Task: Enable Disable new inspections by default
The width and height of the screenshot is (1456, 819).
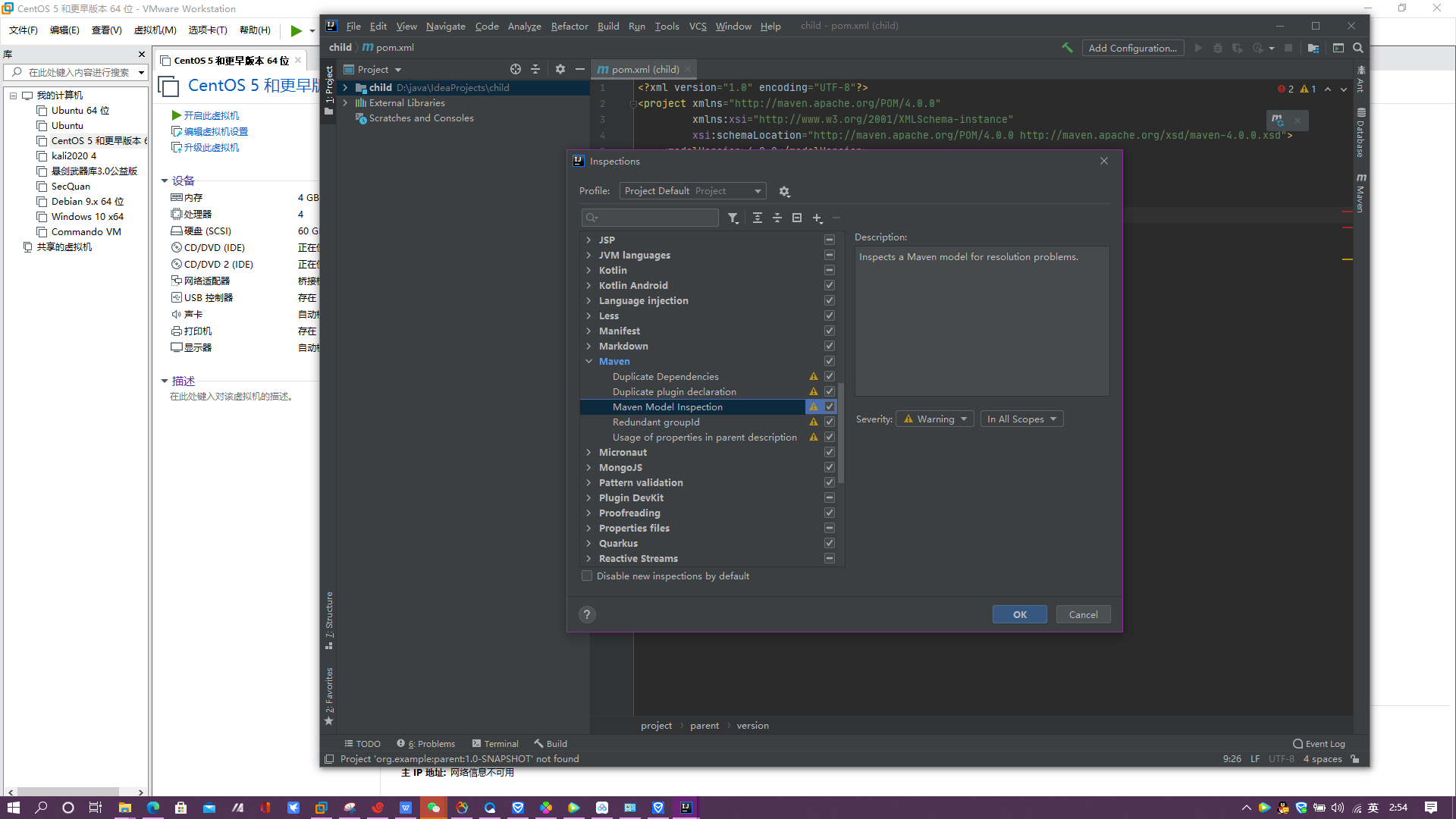Action: click(x=587, y=576)
